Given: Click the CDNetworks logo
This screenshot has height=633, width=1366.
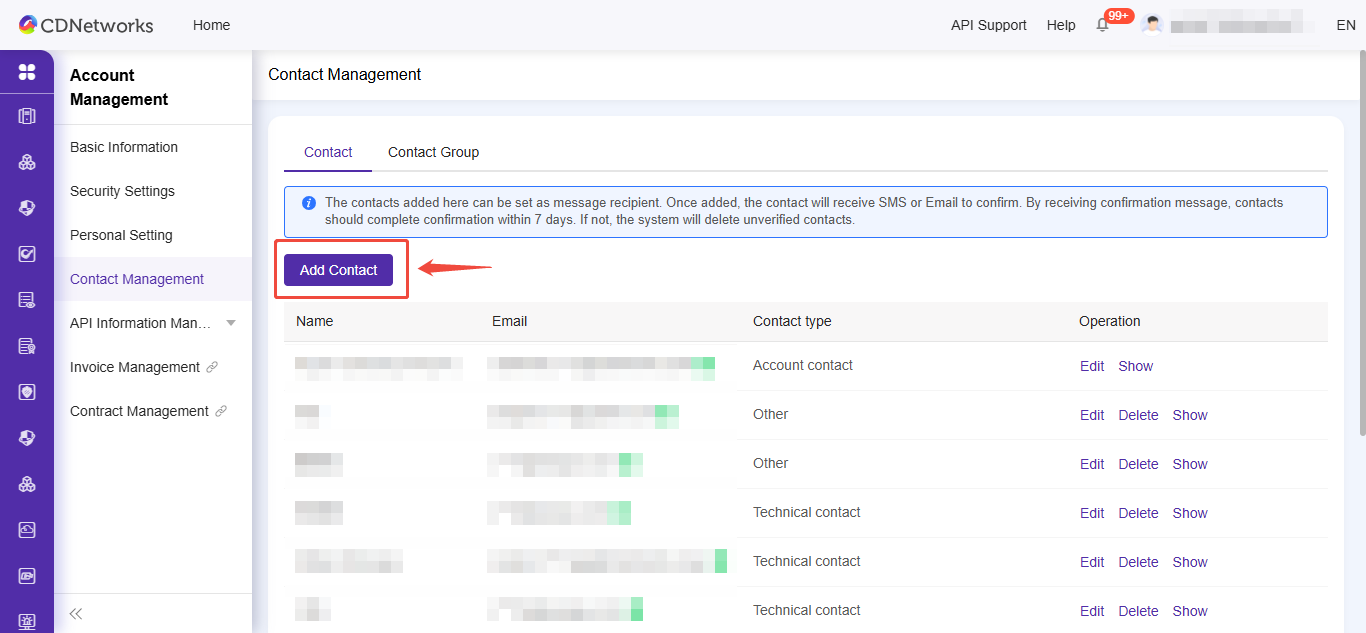Looking at the screenshot, I should pyautogui.click(x=86, y=25).
